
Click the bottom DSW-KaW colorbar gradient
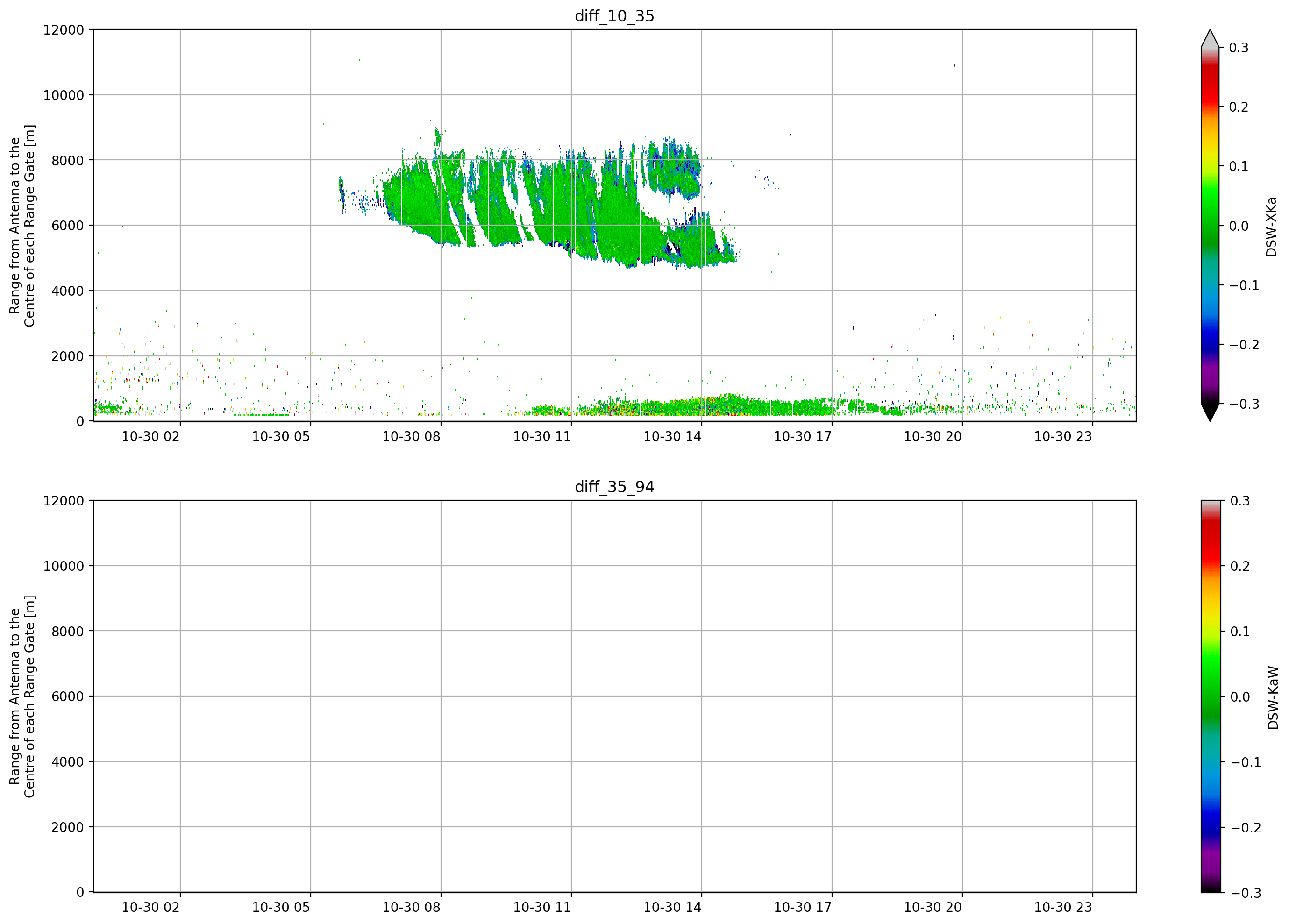(1210, 696)
